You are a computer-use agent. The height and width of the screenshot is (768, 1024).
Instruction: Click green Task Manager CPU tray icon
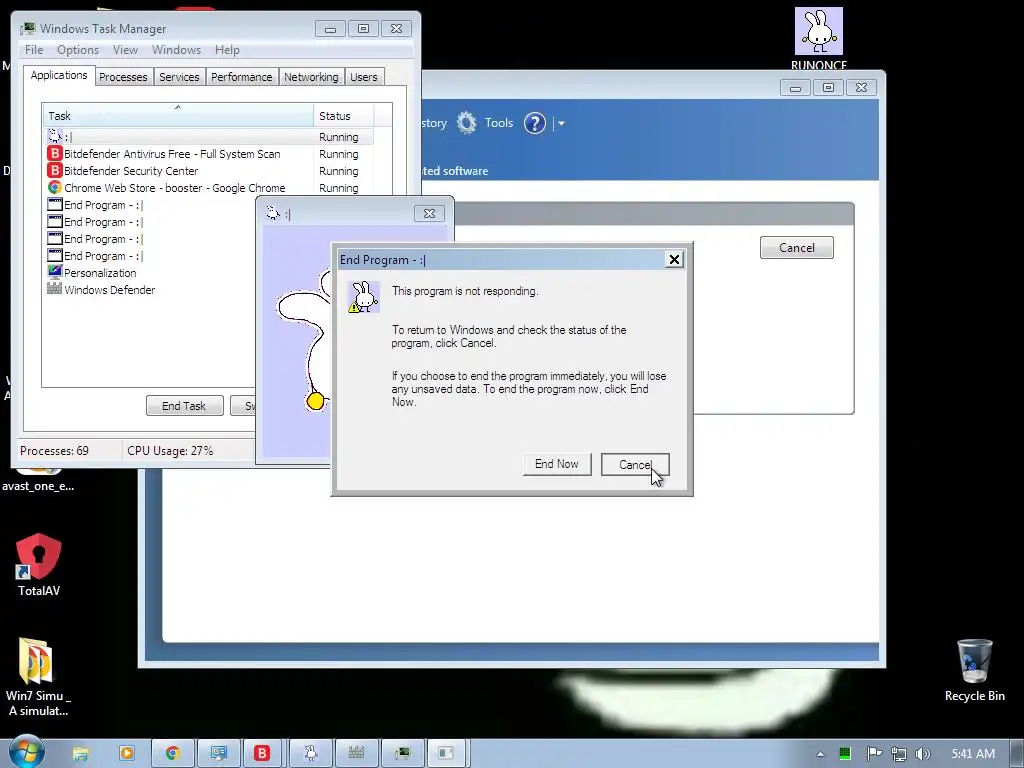[845, 754]
